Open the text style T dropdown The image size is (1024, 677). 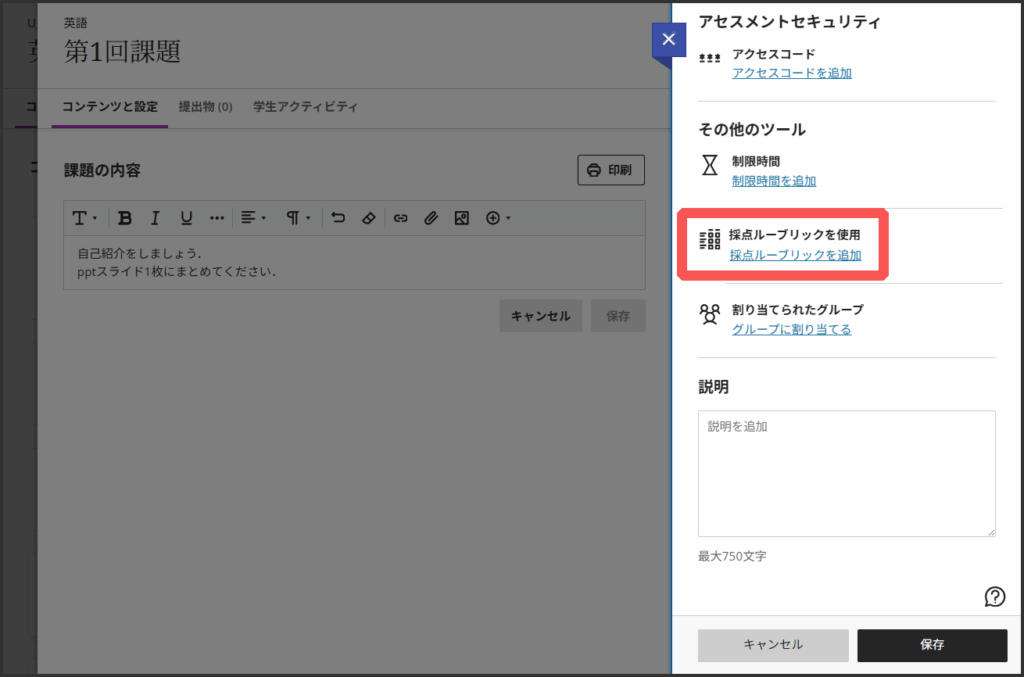[84, 218]
